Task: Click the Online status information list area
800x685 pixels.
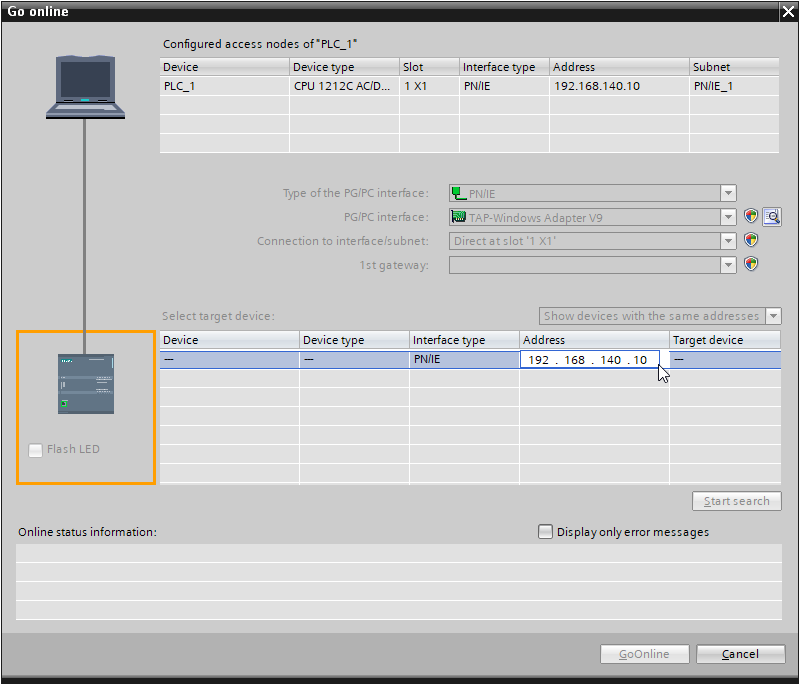Action: pos(398,582)
